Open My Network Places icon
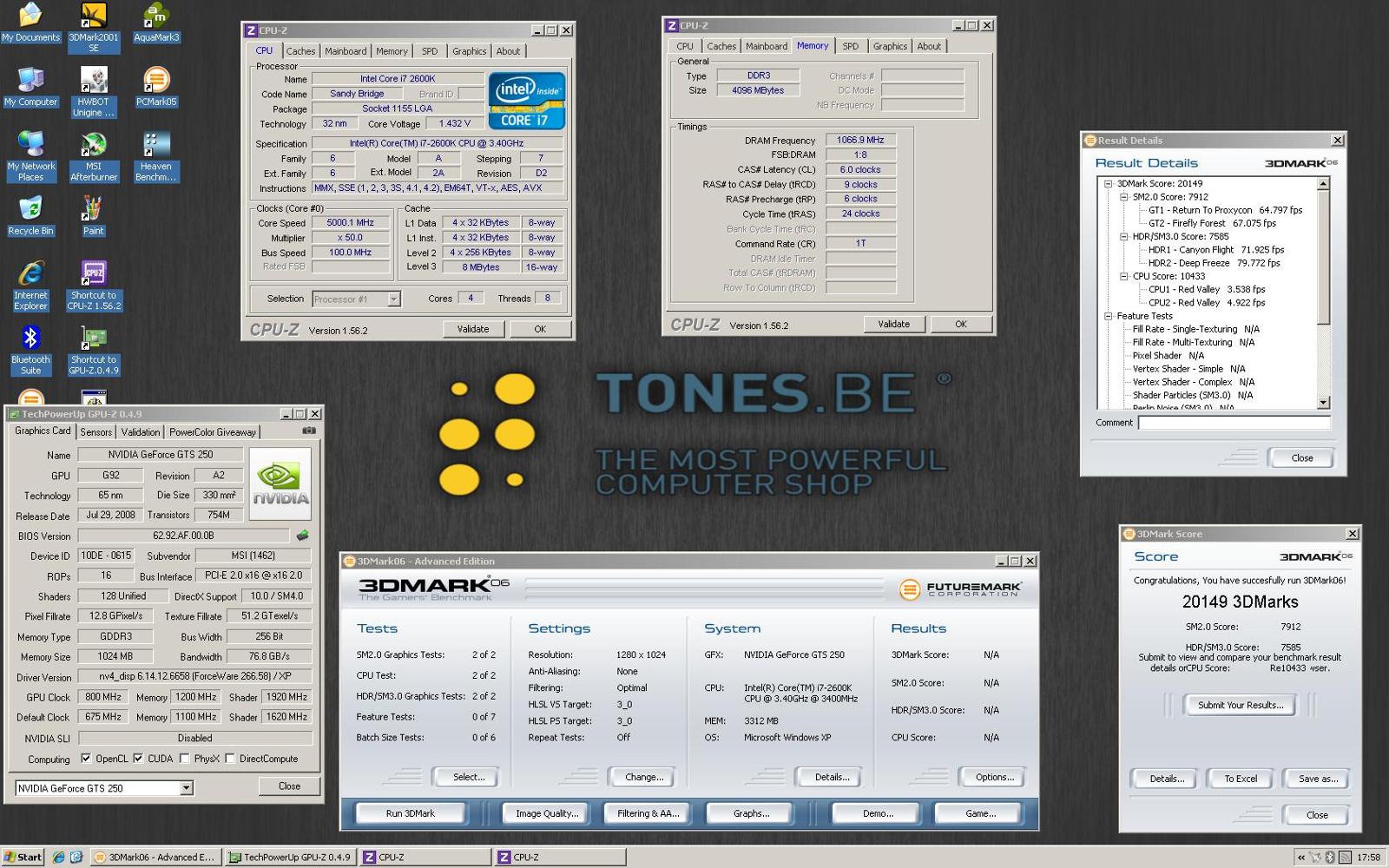Image resolution: width=1389 pixels, height=868 pixels. [30, 156]
